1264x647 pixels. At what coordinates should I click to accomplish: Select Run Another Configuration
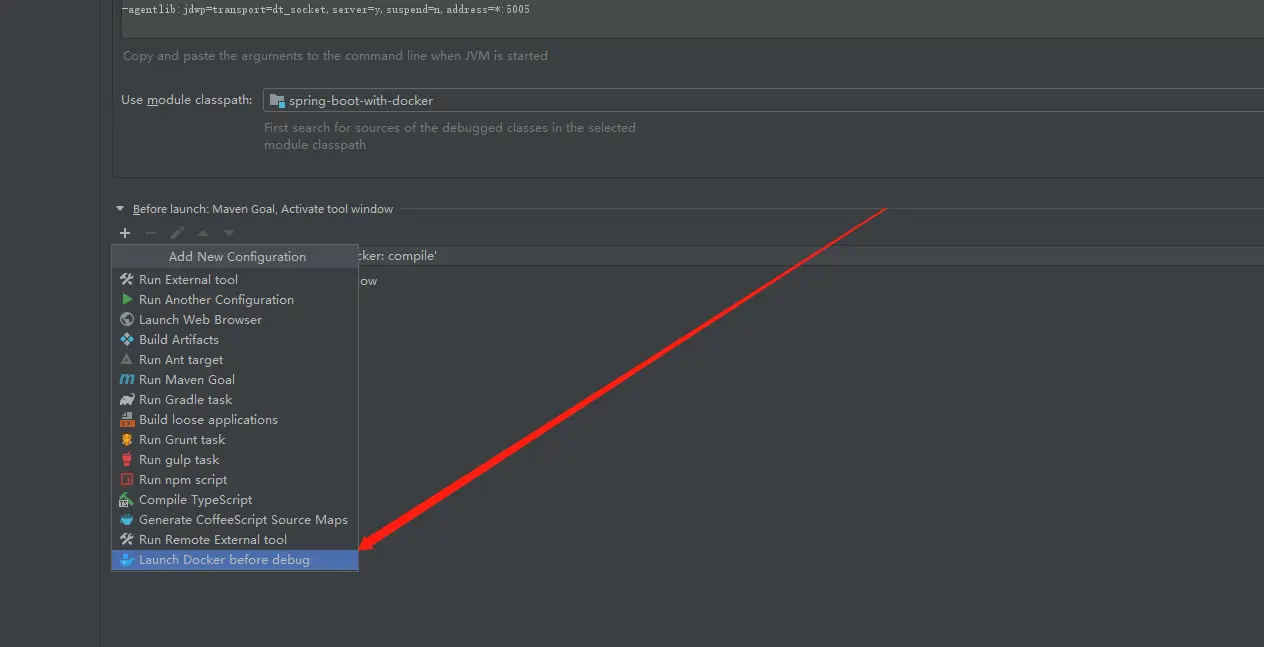[x=235, y=300]
